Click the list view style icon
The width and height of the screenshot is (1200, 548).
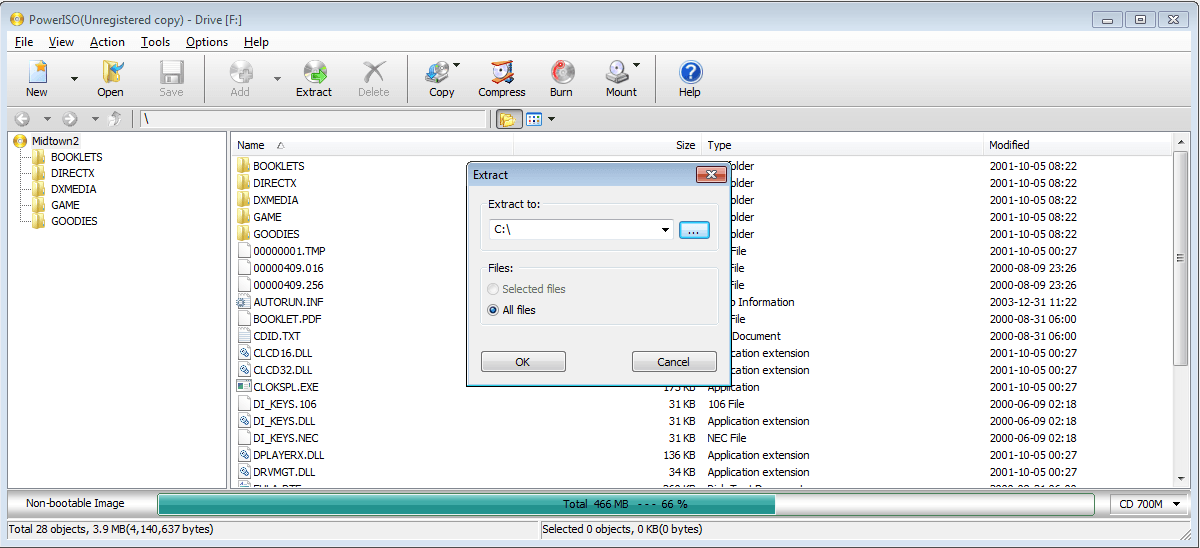(534, 119)
